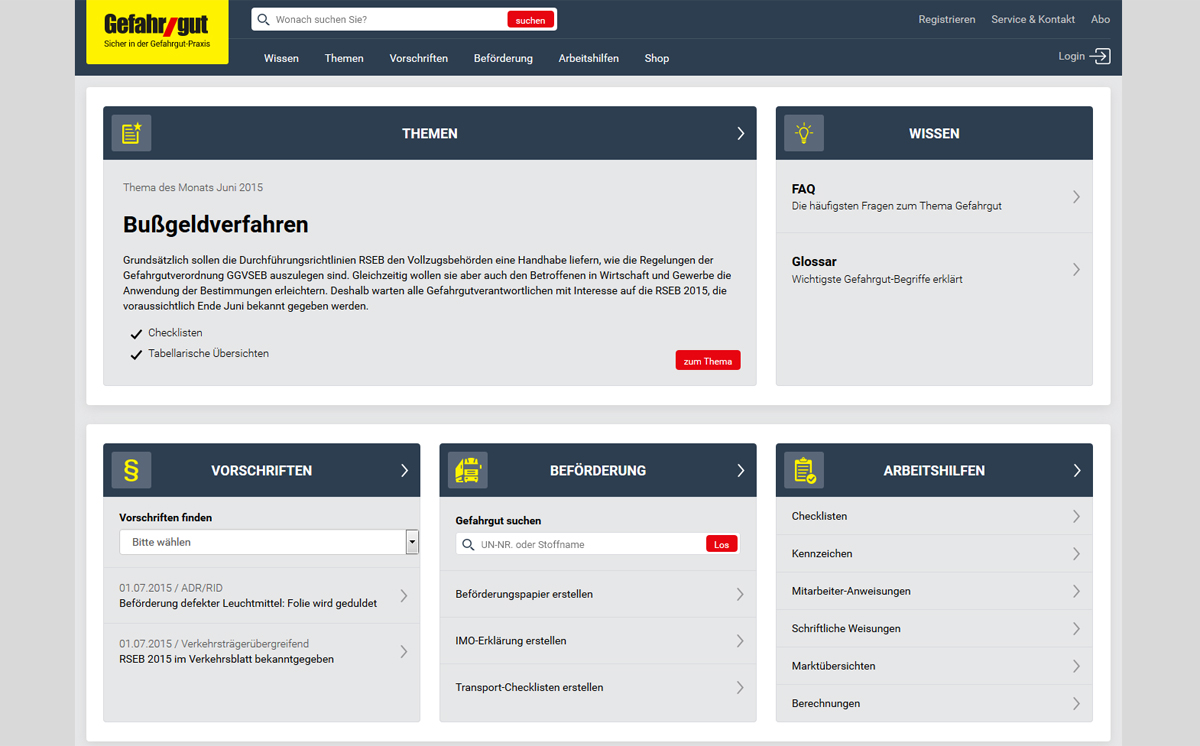1200x746 pixels.
Task: Open the Registrieren link
Action: (x=947, y=18)
